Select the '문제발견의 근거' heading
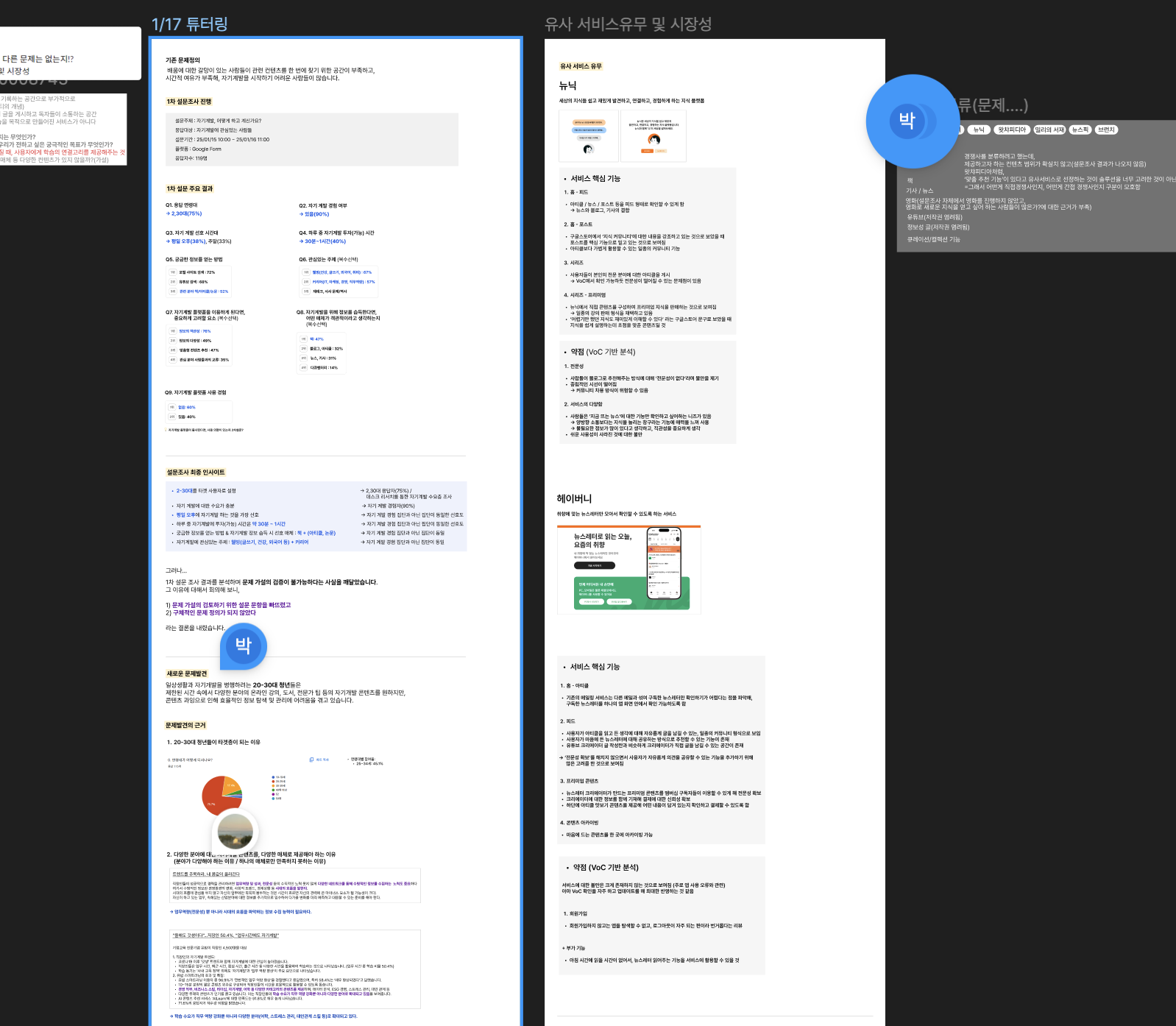Image resolution: width=1176 pixels, height=1026 pixels. (185, 725)
